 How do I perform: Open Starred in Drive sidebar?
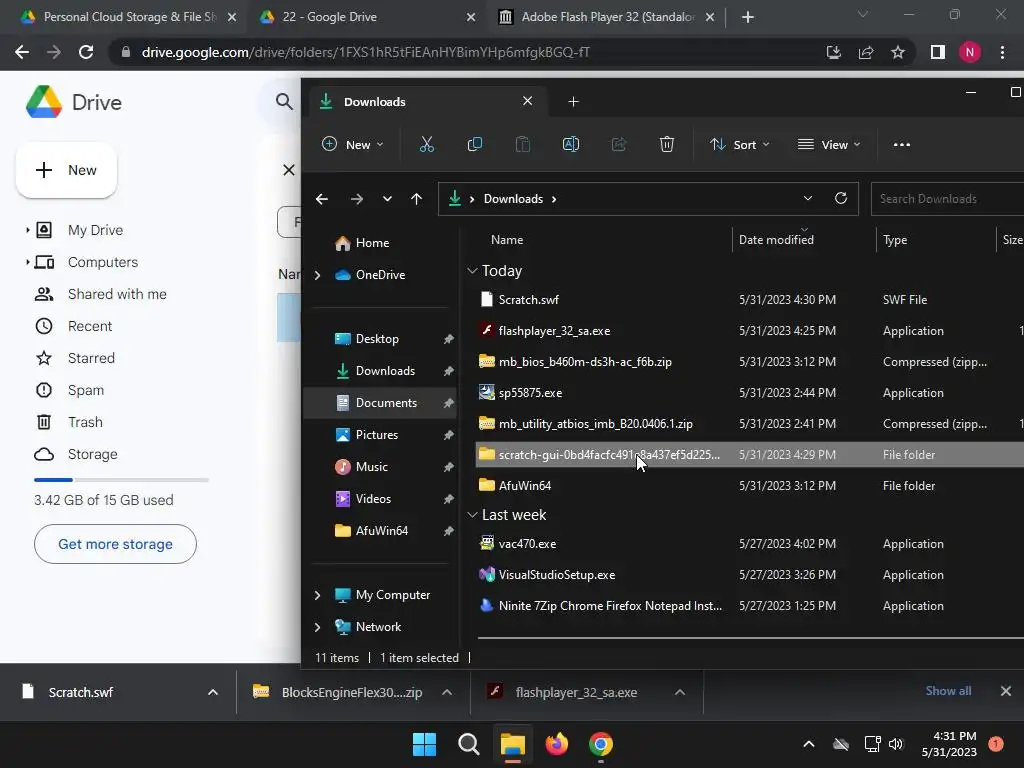point(91,358)
